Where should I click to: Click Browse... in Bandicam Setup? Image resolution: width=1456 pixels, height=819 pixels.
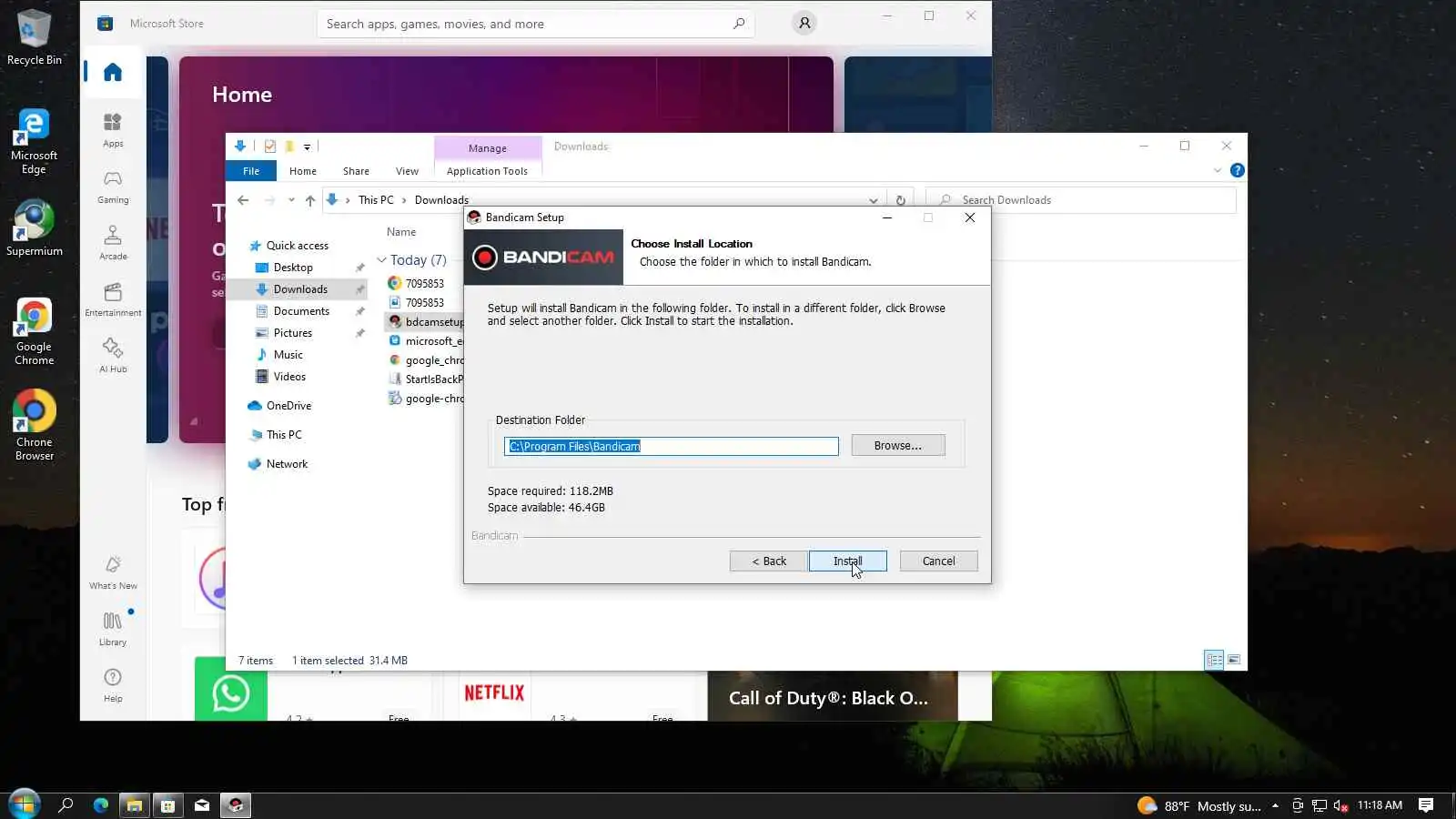(x=898, y=445)
